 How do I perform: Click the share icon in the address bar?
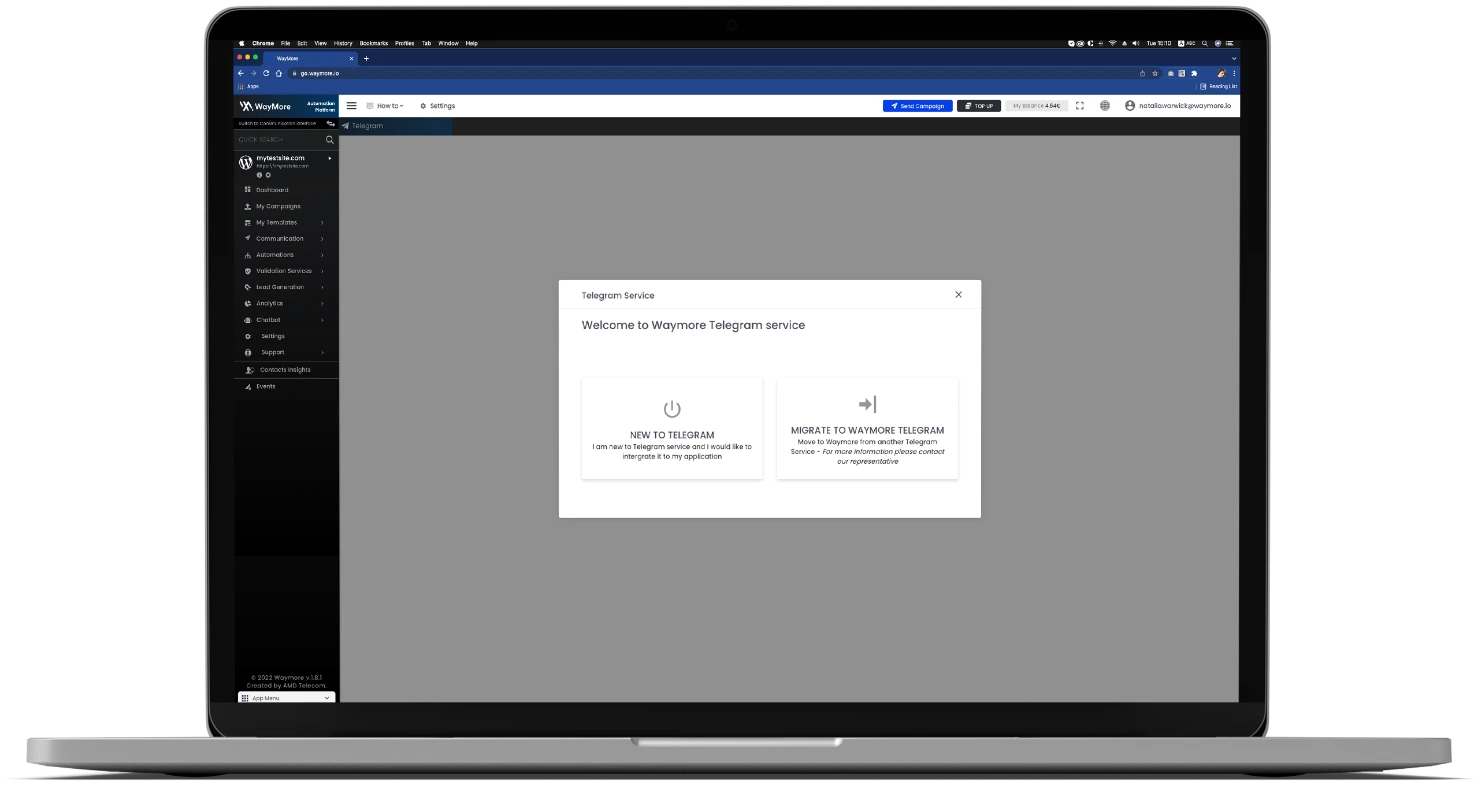click(x=1143, y=73)
